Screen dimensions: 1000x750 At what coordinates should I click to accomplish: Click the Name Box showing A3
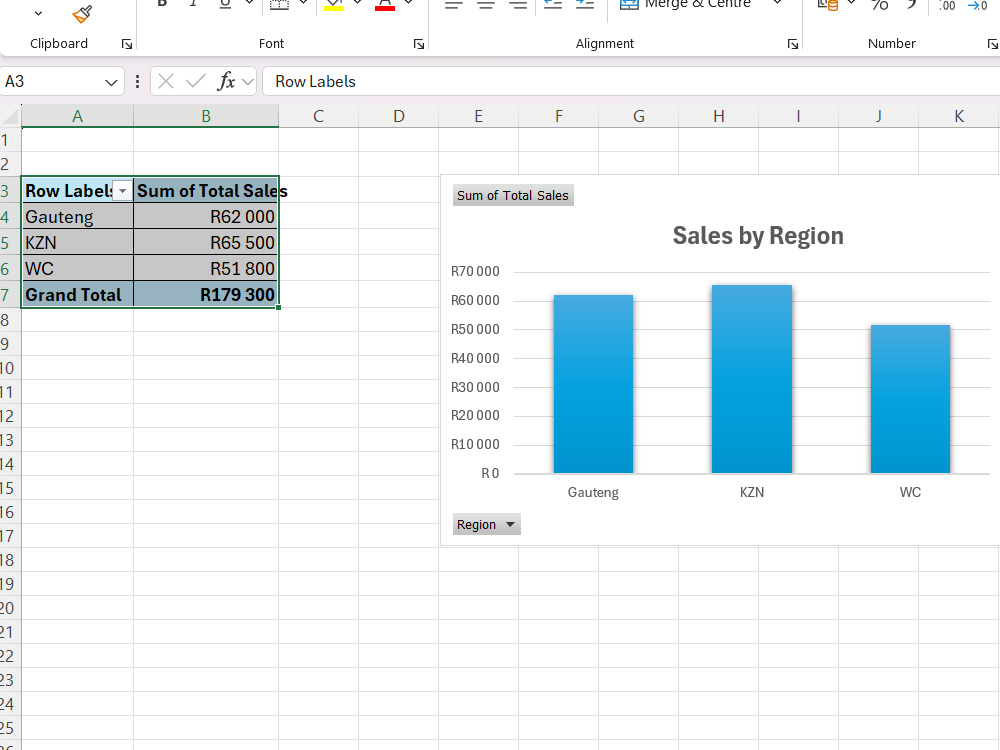(51, 82)
